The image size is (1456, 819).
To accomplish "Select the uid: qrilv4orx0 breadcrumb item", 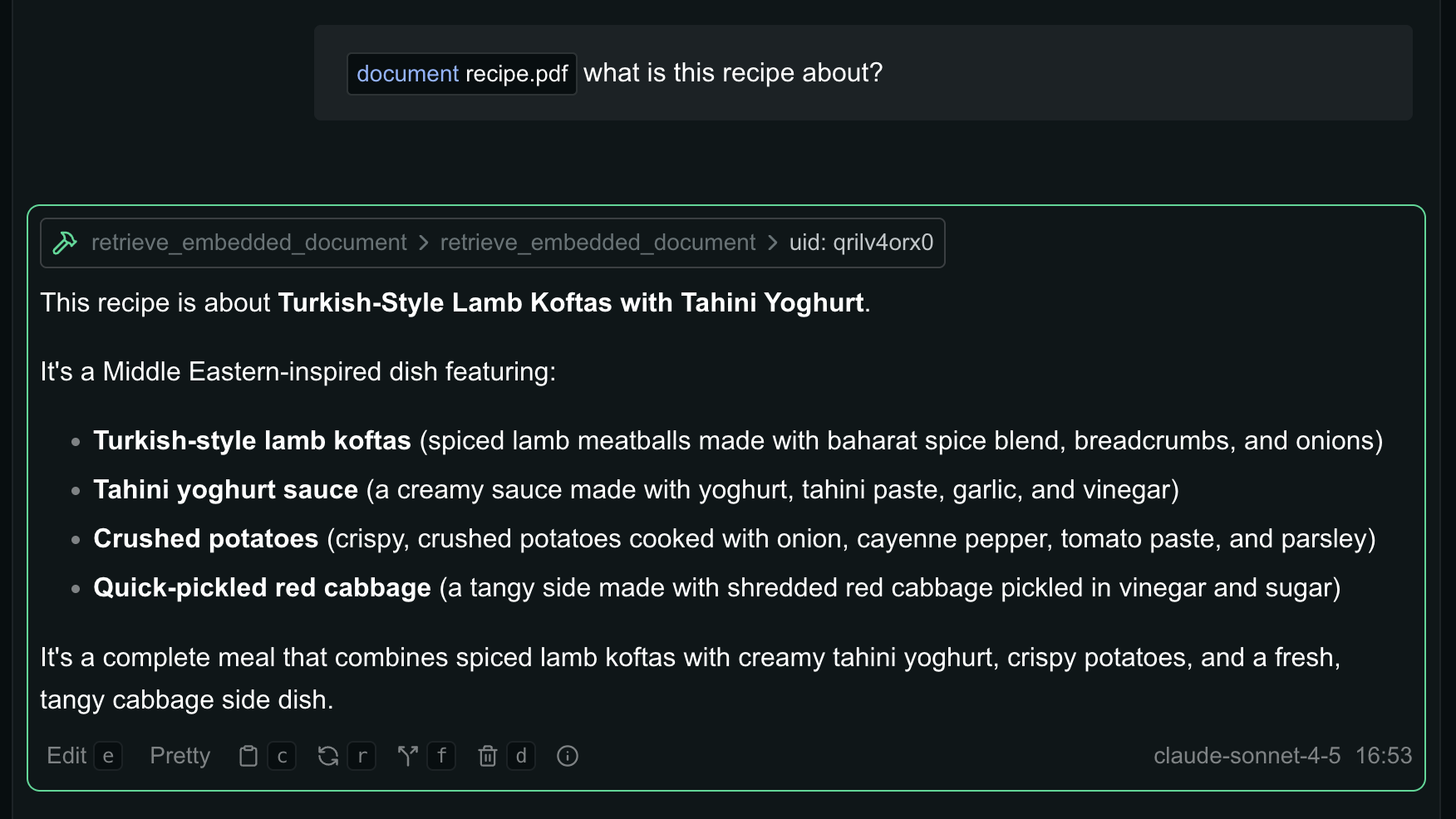I will pyautogui.click(x=861, y=243).
